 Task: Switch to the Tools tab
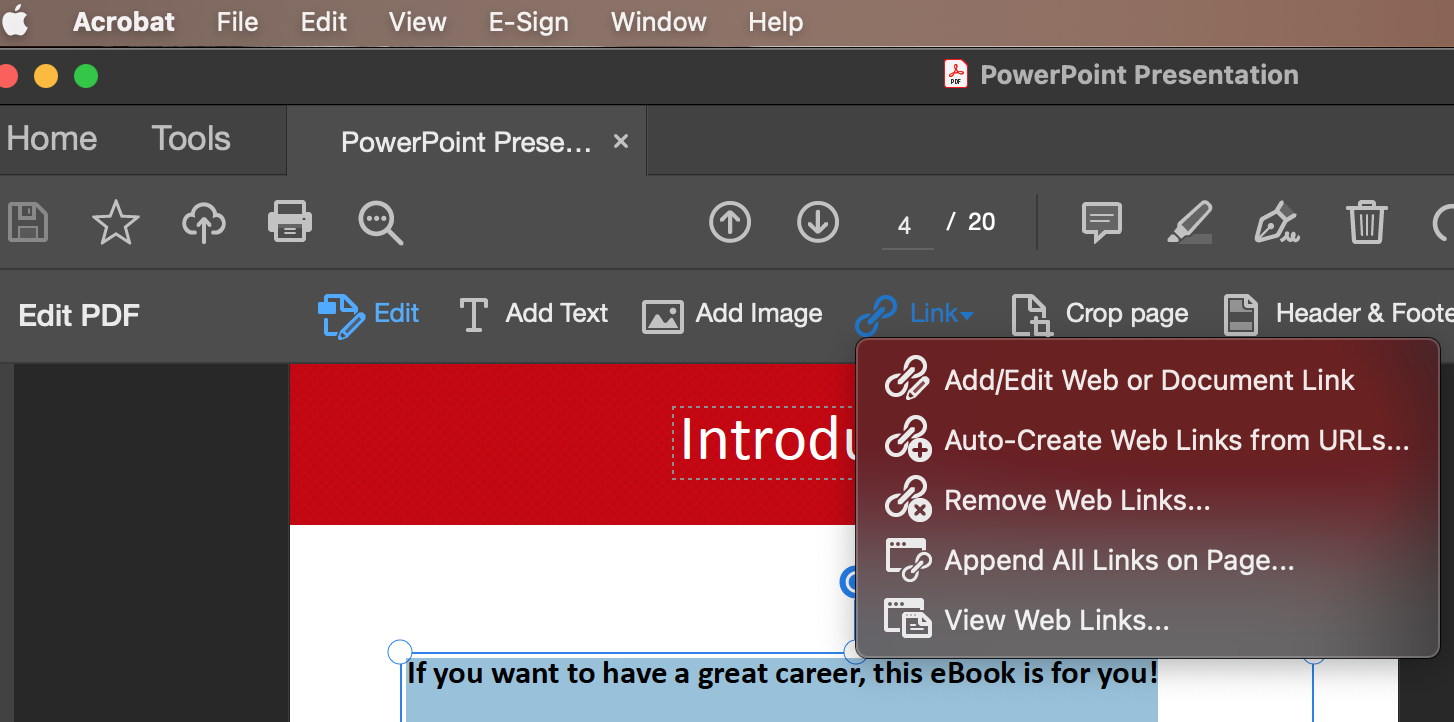[190, 138]
